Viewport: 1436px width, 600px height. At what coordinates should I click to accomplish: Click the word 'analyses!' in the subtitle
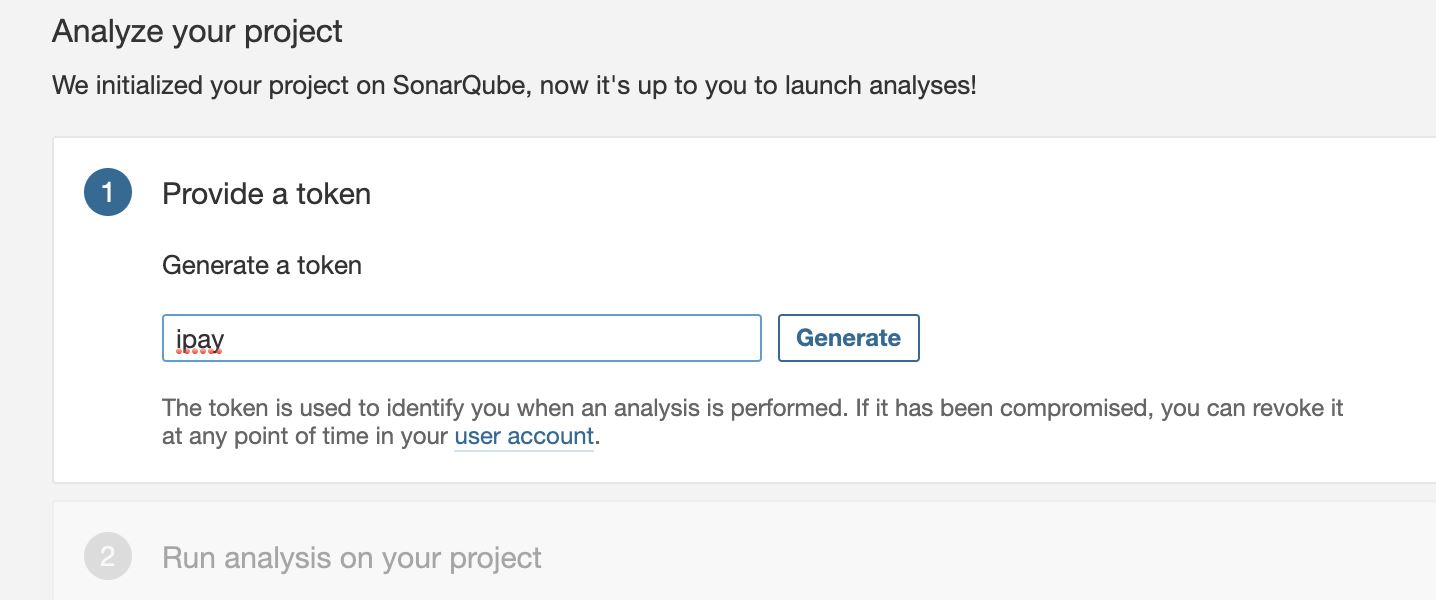pyautogui.click(x=922, y=85)
